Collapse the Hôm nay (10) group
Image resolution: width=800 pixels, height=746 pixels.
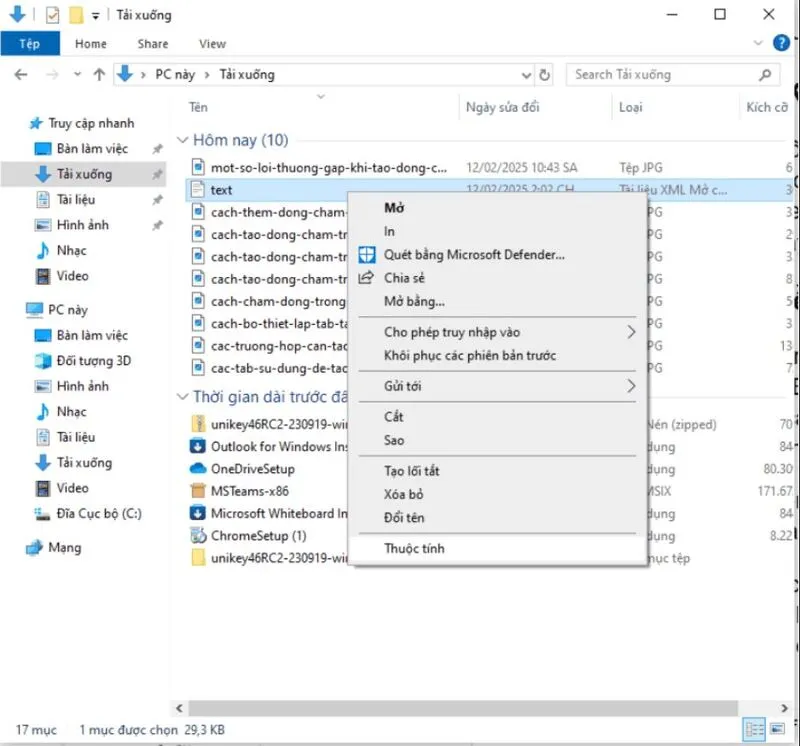[182, 140]
